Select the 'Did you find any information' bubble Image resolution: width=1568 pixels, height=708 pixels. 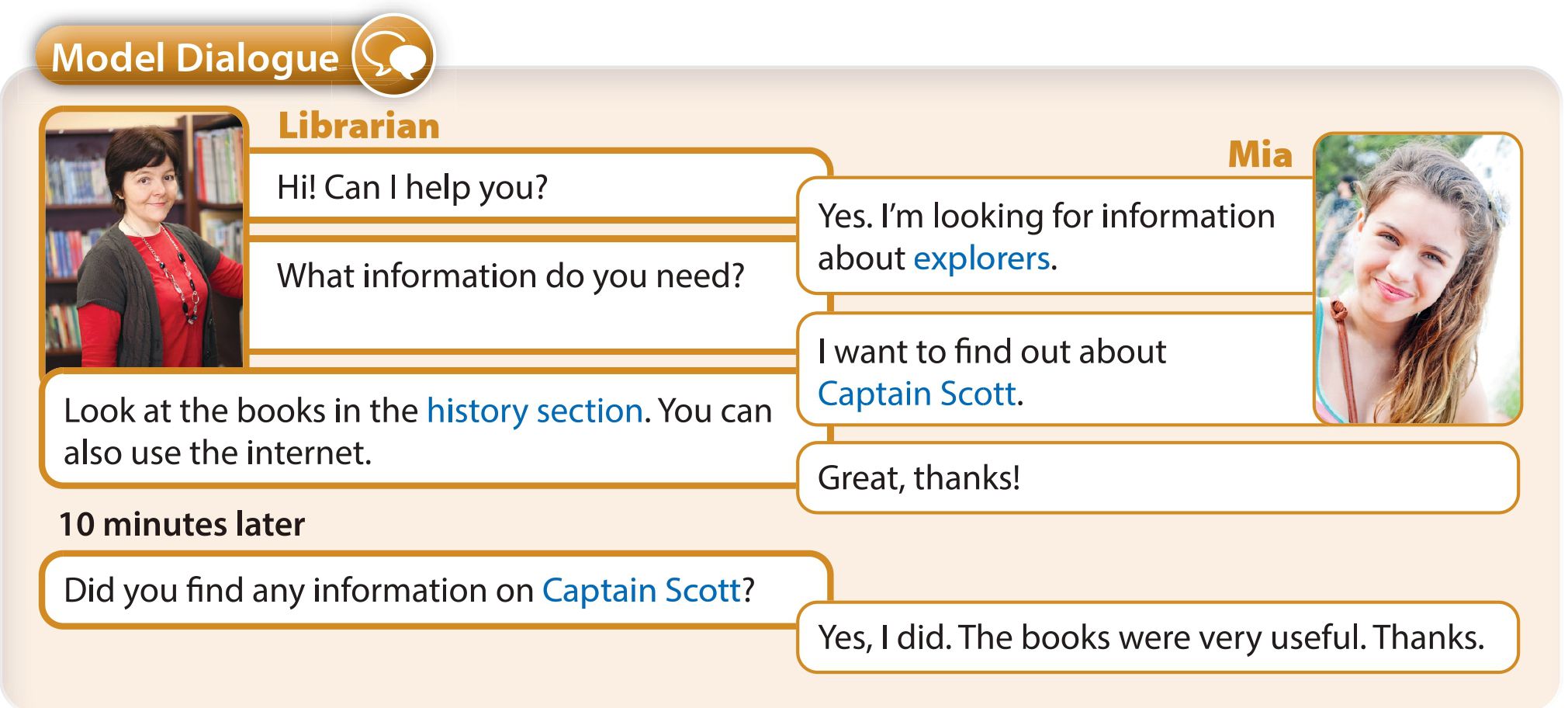(x=436, y=590)
